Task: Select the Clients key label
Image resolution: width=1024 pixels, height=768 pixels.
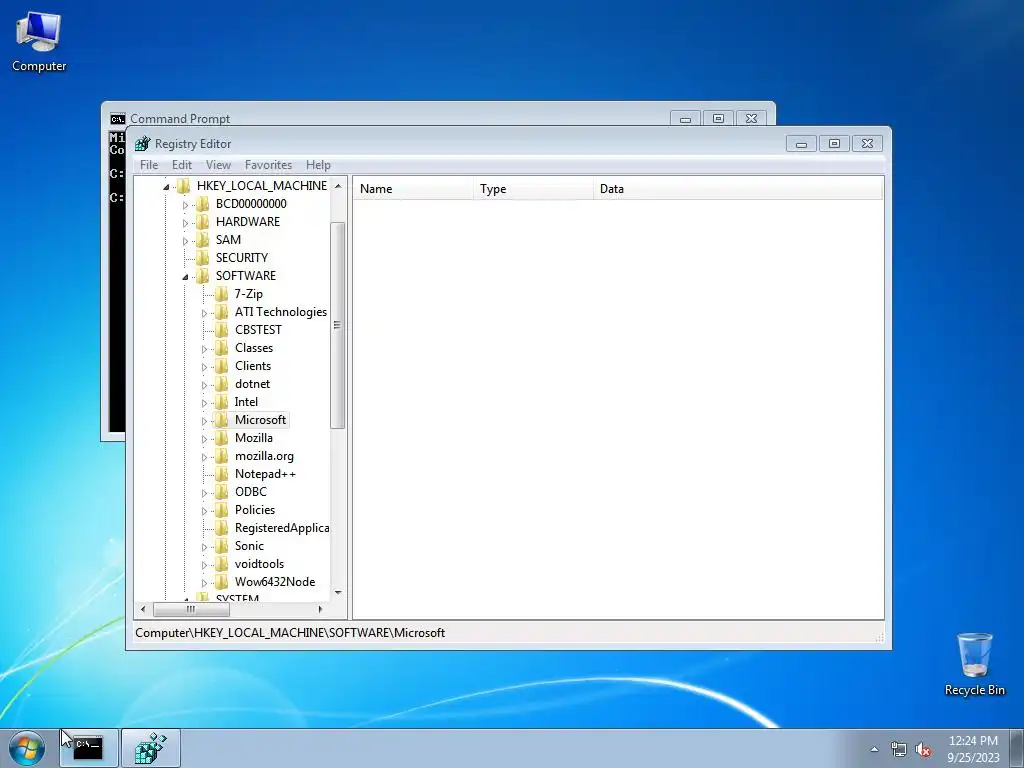Action: (253, 366)
